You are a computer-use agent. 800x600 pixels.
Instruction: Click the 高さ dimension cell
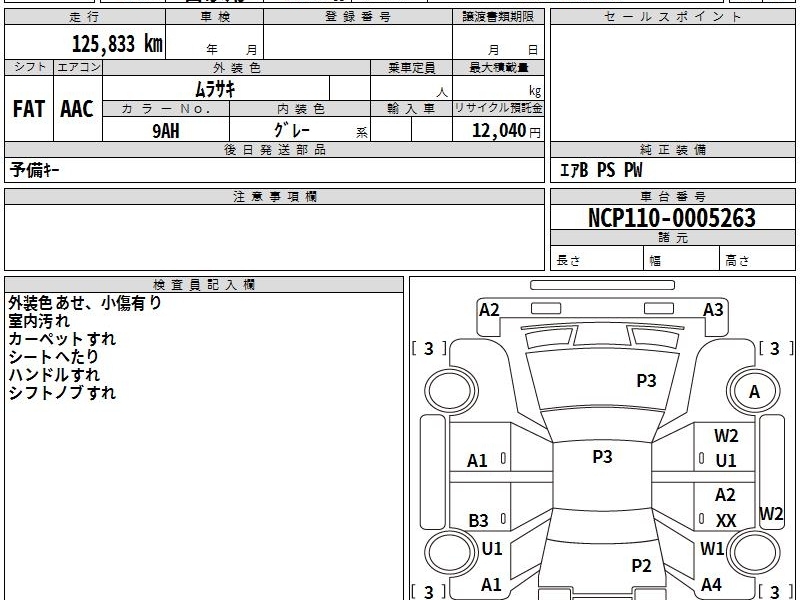point(758,258)
